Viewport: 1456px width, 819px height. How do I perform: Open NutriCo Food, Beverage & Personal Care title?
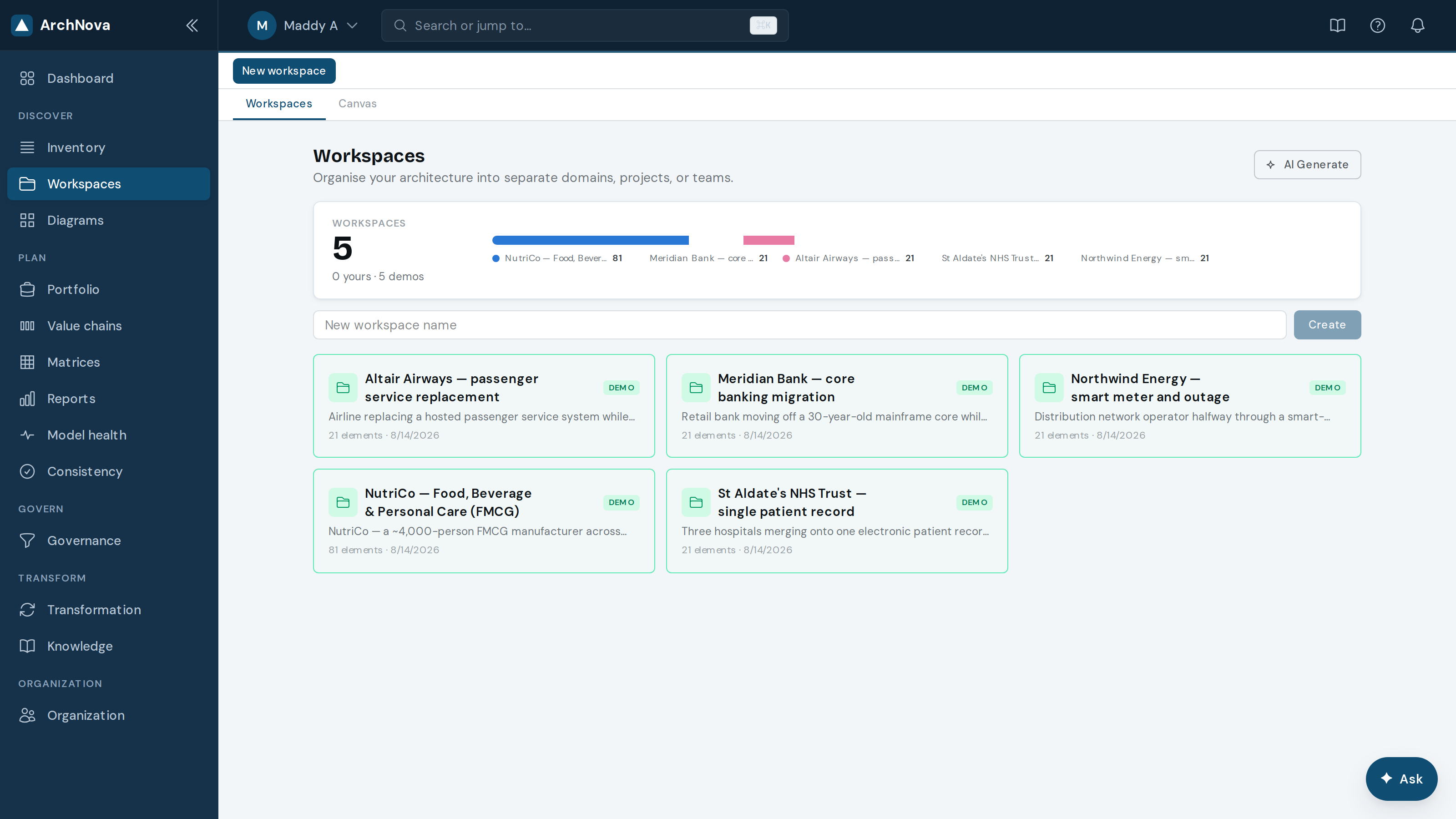click(x=448, y=502)
